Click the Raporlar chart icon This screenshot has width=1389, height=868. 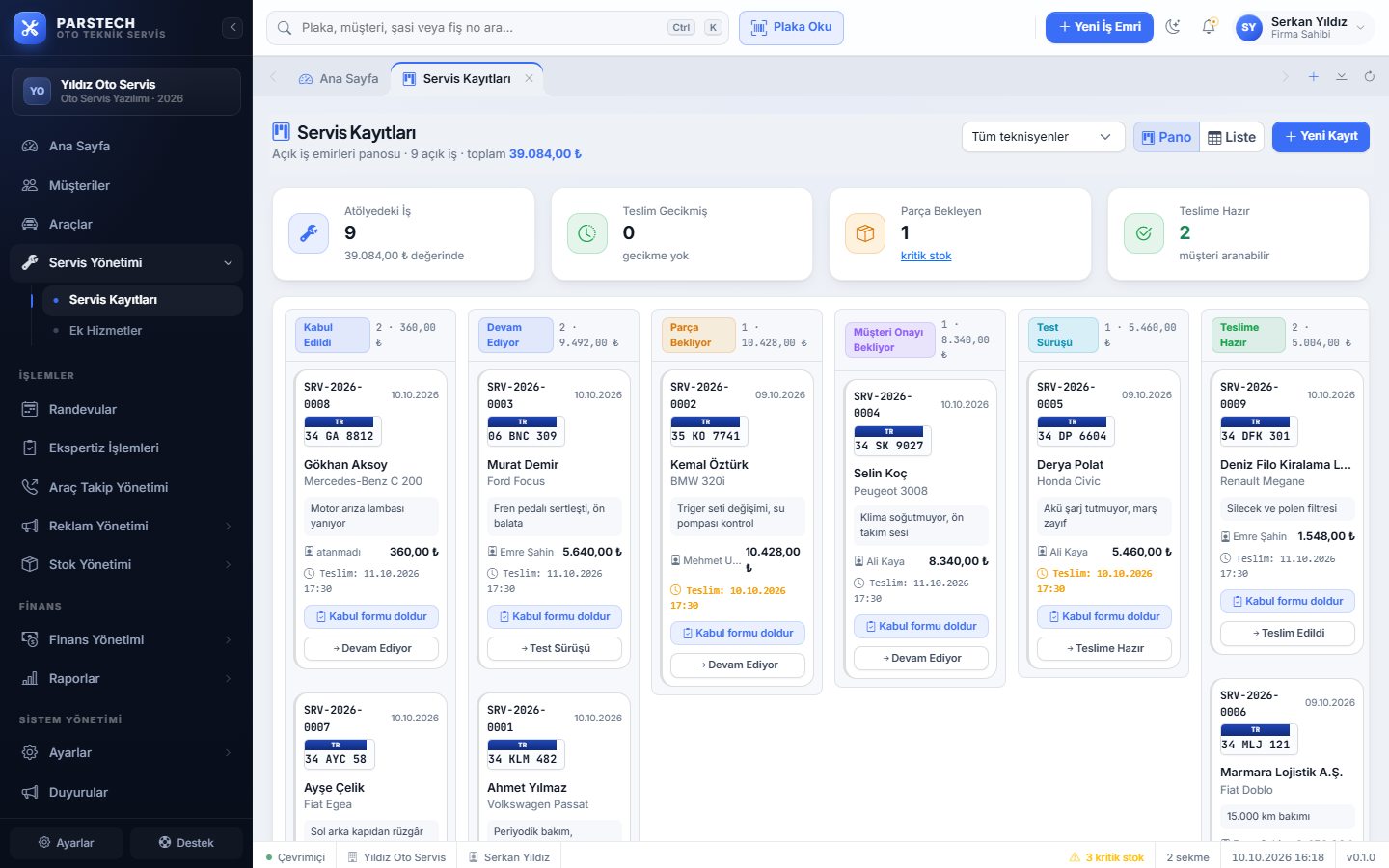coord(30,678)
